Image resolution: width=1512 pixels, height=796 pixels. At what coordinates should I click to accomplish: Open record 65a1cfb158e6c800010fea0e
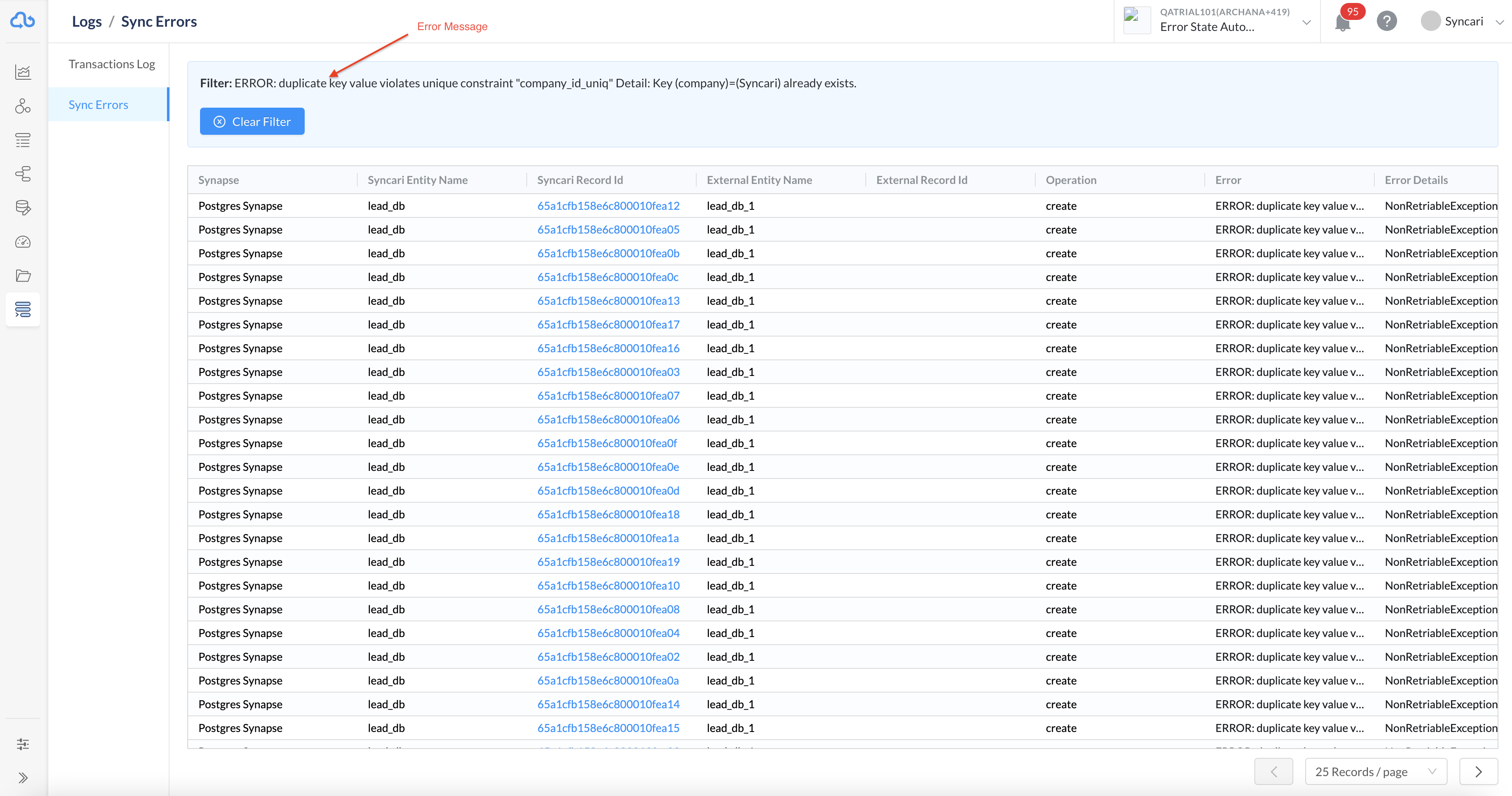pos(608,467)
